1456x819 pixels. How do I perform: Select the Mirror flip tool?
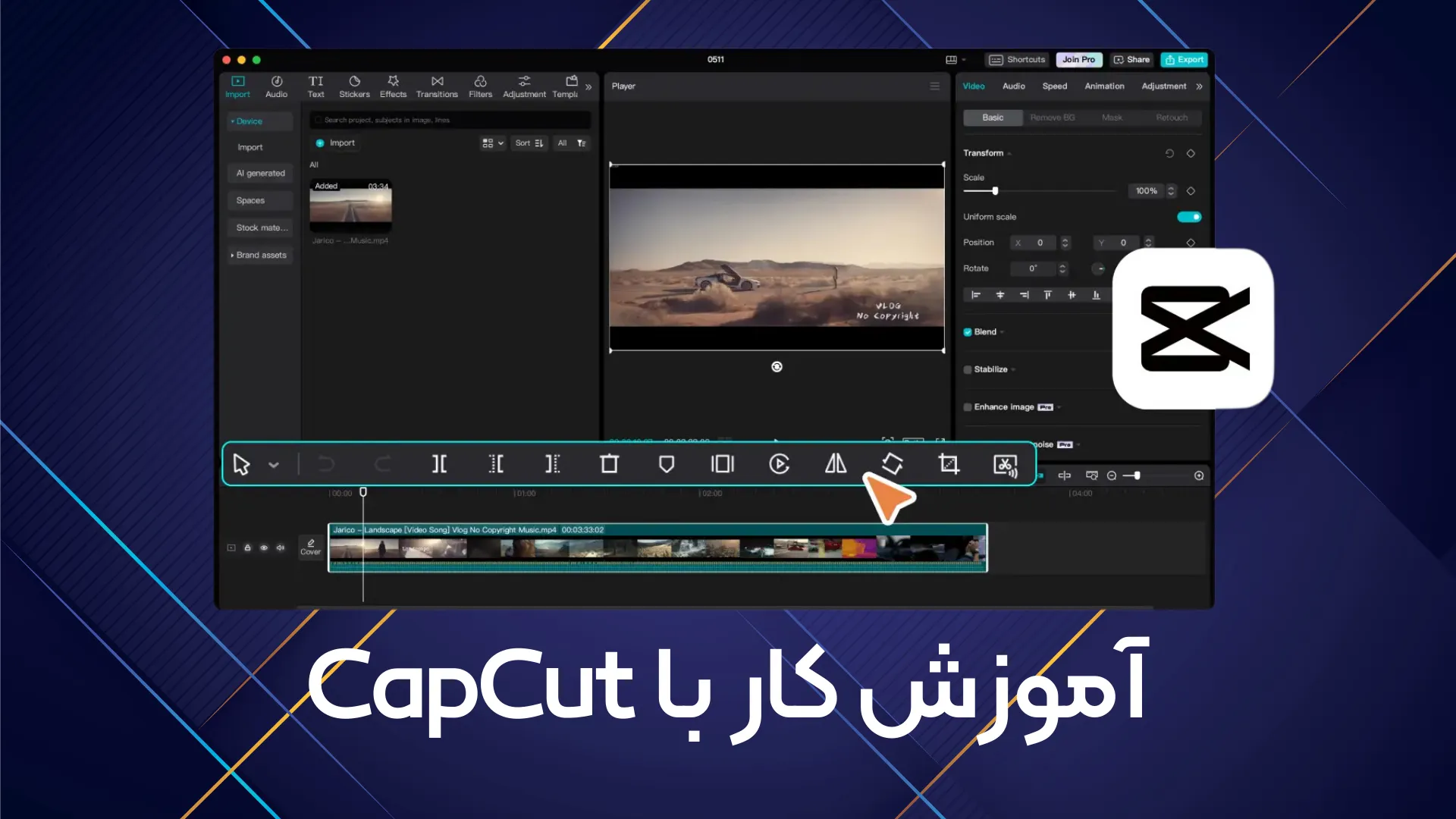[x=834, y=464]
